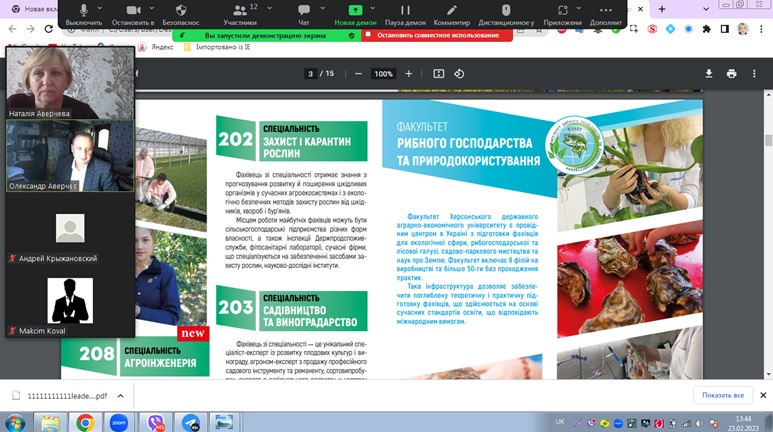
Task: Start a new screen share
Action: (355, 14)
